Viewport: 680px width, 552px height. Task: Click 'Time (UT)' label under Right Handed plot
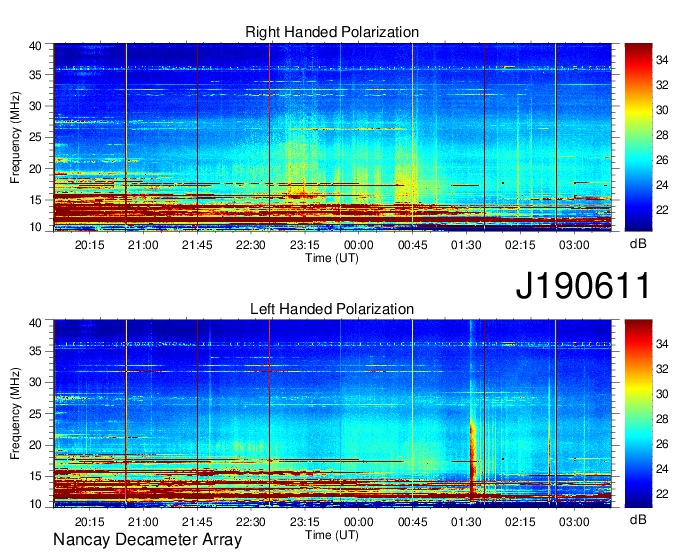click(332, 258)
